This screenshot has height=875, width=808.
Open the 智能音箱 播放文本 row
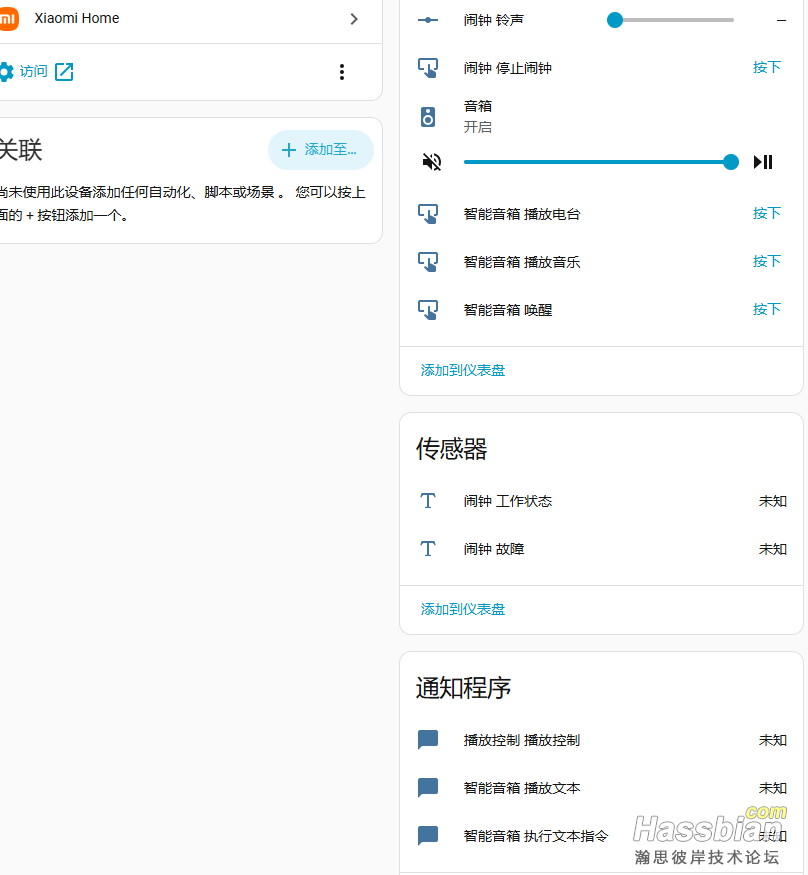coord(602,788)
